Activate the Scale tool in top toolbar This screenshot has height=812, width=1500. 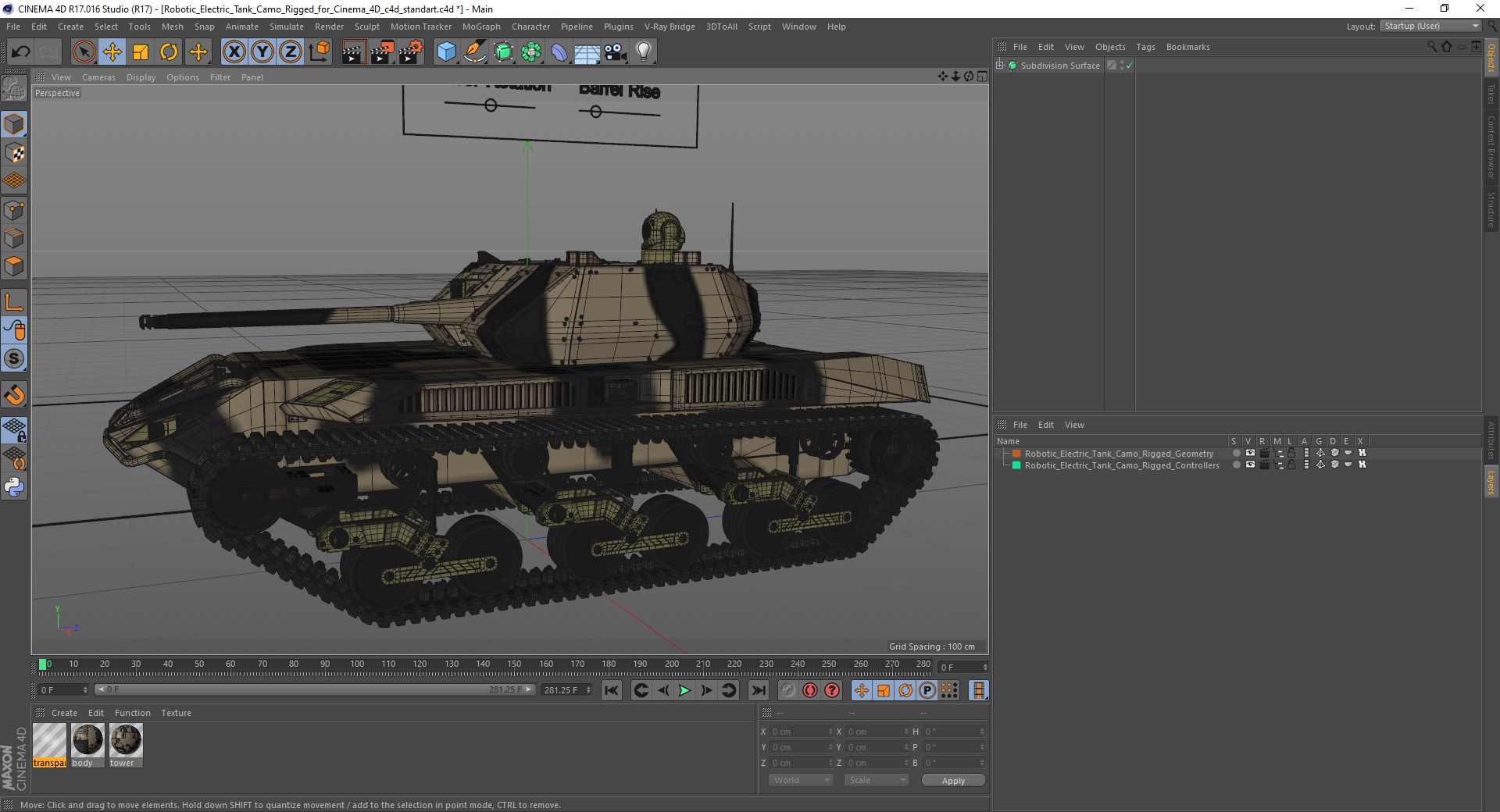(141, 52)
